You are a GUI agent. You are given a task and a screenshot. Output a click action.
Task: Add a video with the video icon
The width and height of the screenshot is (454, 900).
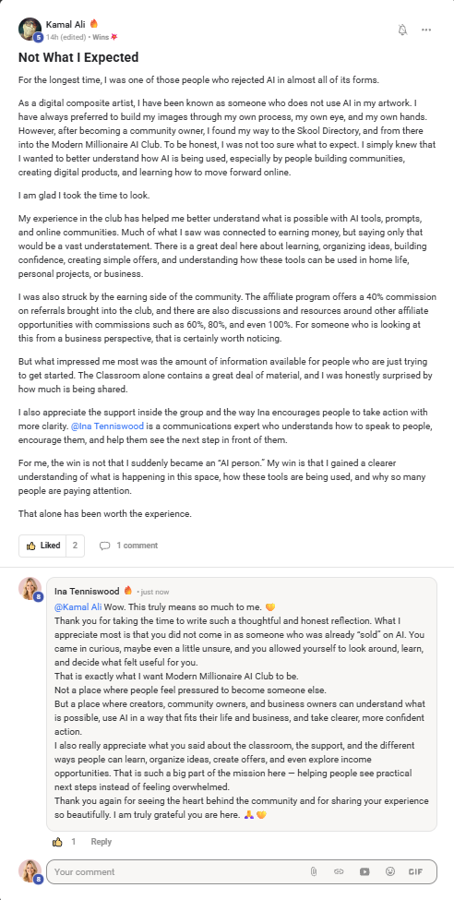(364, 871)
